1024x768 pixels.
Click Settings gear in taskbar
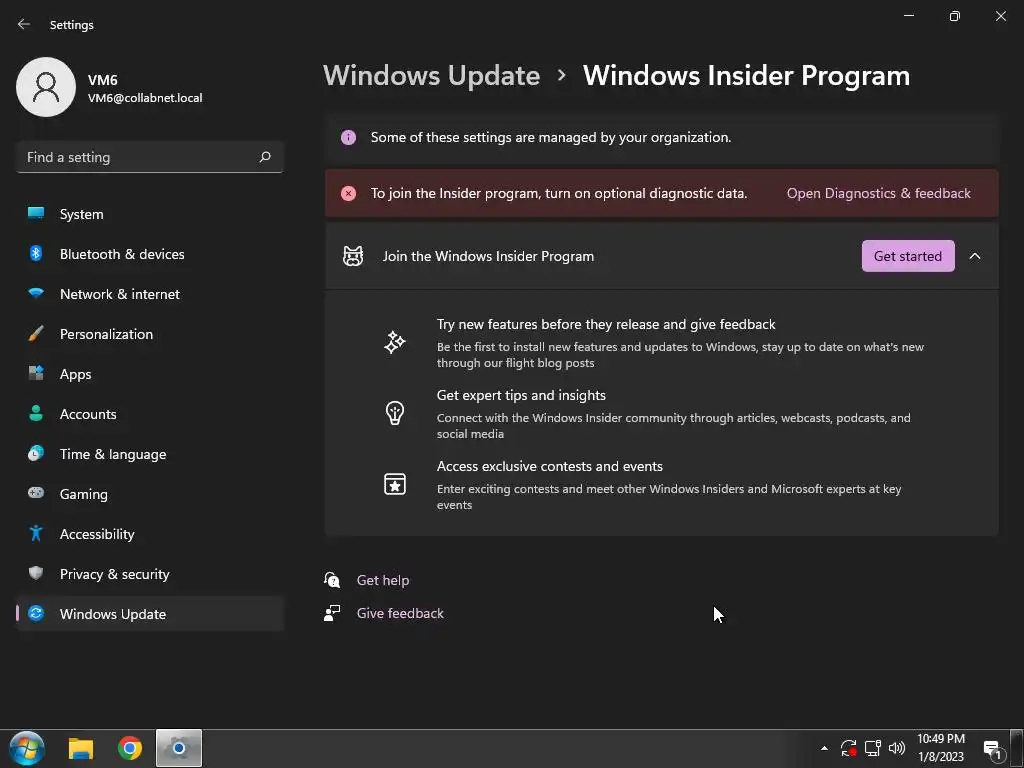pos(178,748)
